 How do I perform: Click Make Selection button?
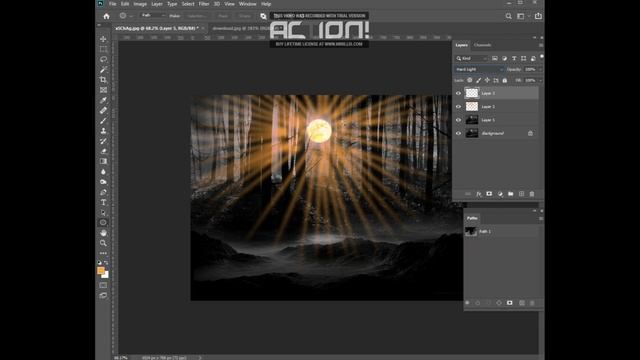pos(198,16)
